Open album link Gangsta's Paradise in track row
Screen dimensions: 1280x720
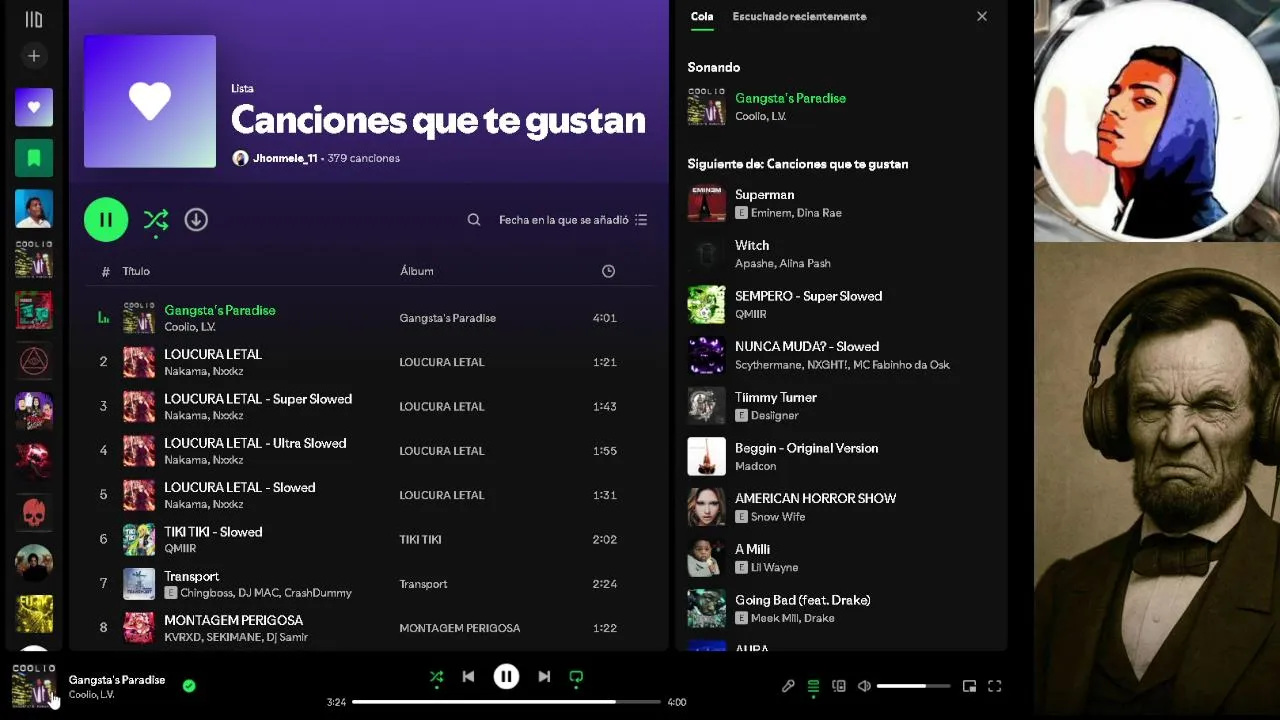click(x=447, y=318)
